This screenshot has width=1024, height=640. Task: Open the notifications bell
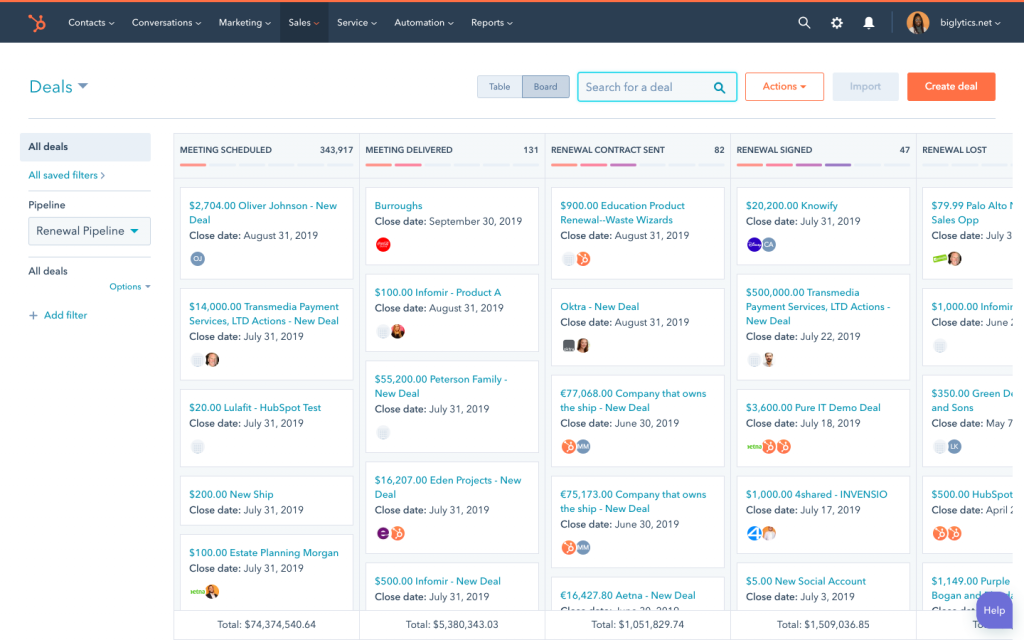[869, 23]
